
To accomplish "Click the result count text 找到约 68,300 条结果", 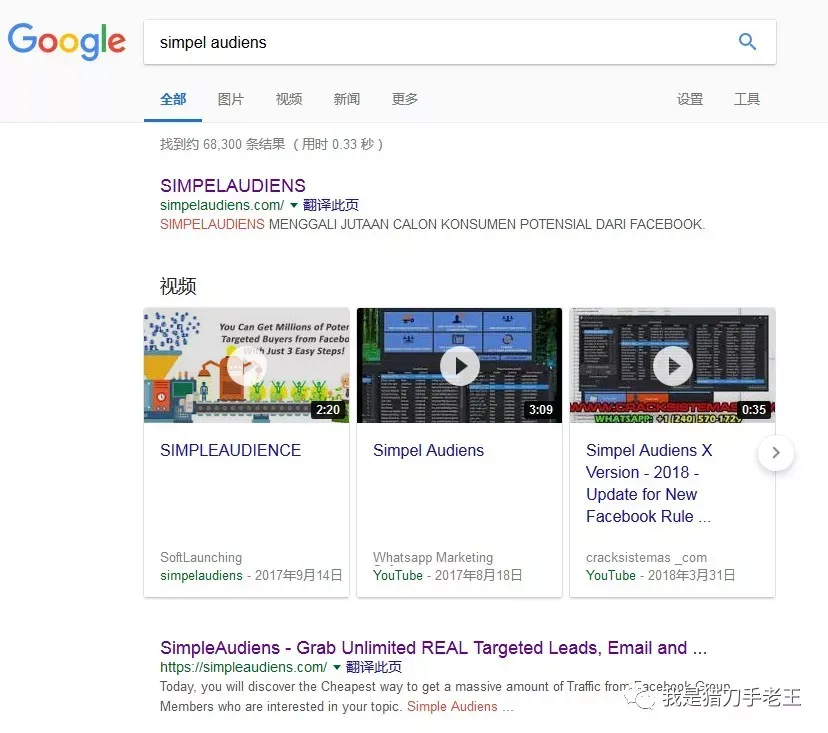I will [271, 144].
